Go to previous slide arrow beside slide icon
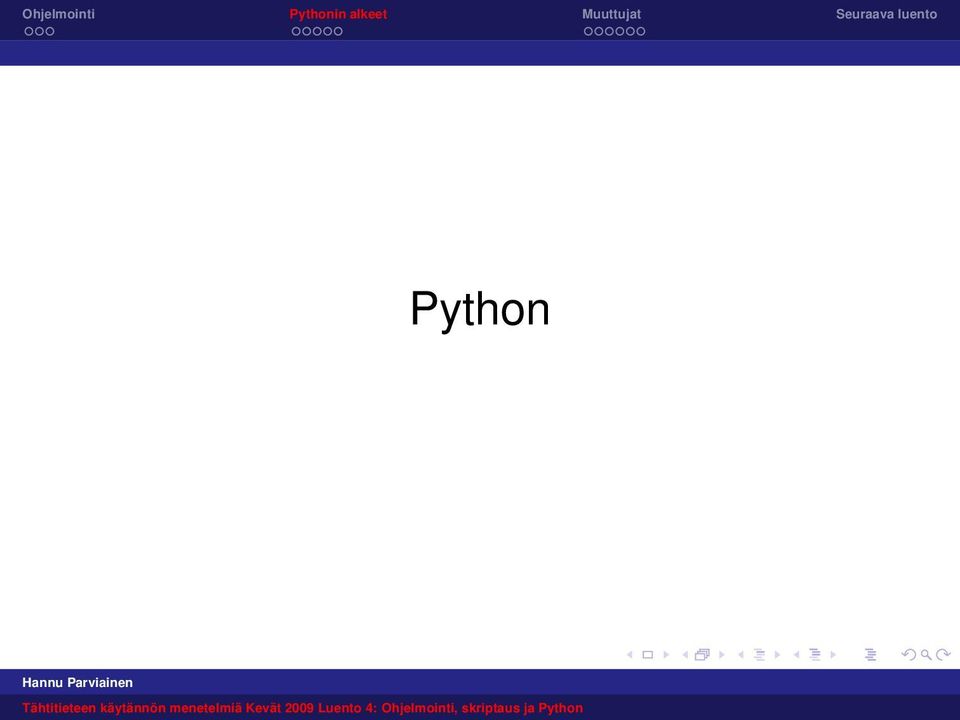The width and height of the screenshot is (960, 720). pos(629,655)
